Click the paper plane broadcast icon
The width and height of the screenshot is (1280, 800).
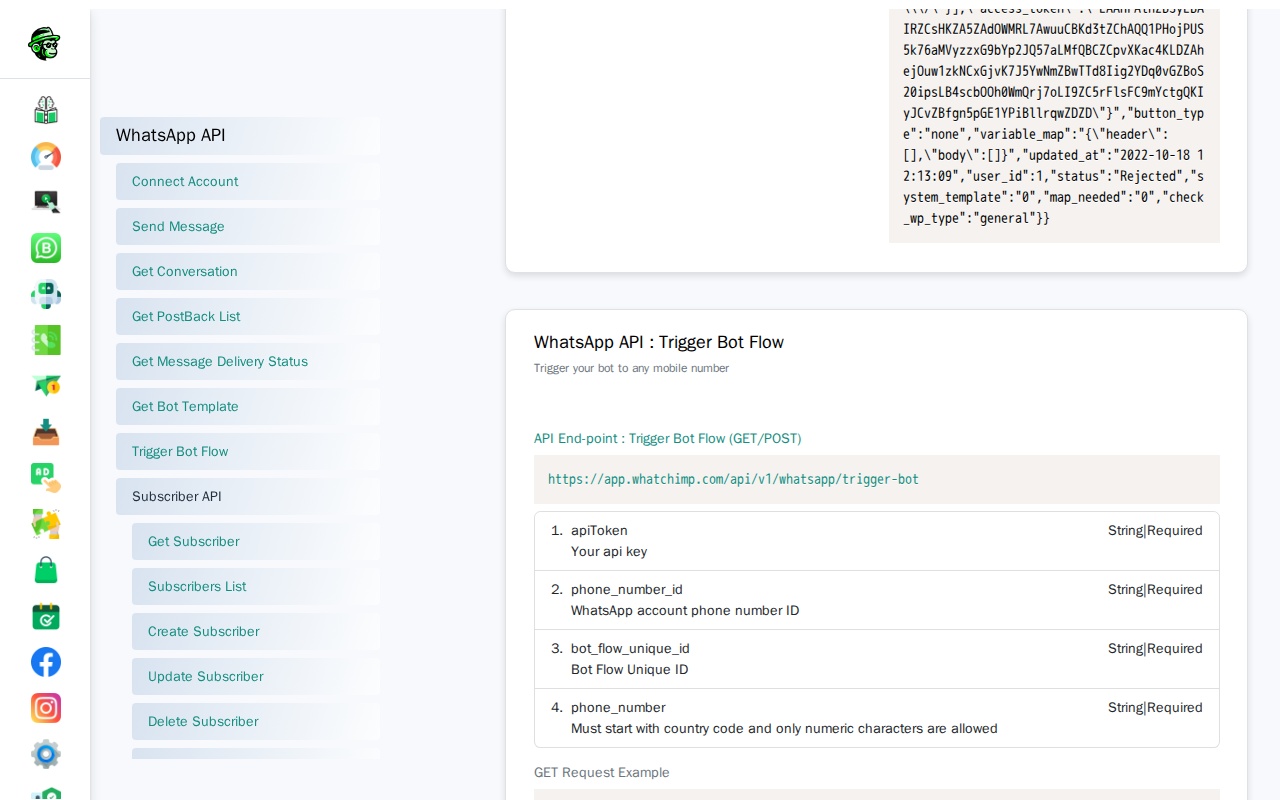46,386
